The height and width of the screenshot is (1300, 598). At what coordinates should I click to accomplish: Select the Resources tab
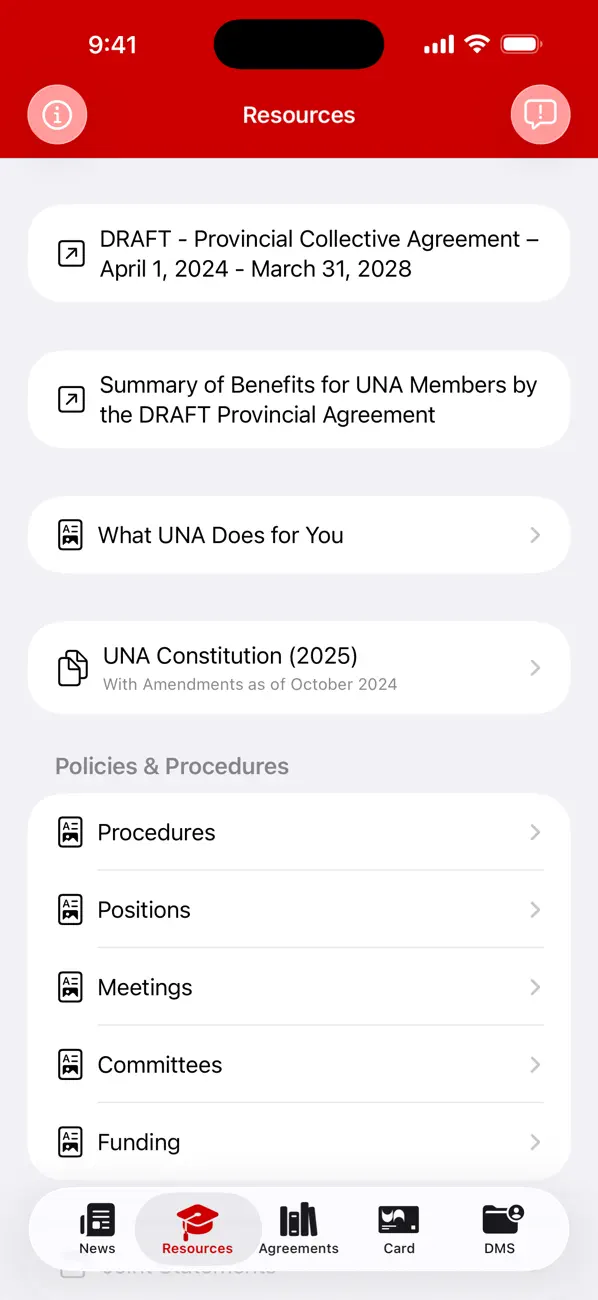tap(197, 1229)
